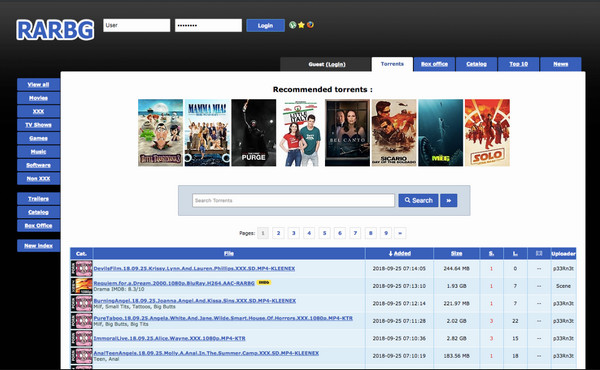Go to the Top 10 tab
The height and width of the screenshot is (370, 600).
pos(518,64)
